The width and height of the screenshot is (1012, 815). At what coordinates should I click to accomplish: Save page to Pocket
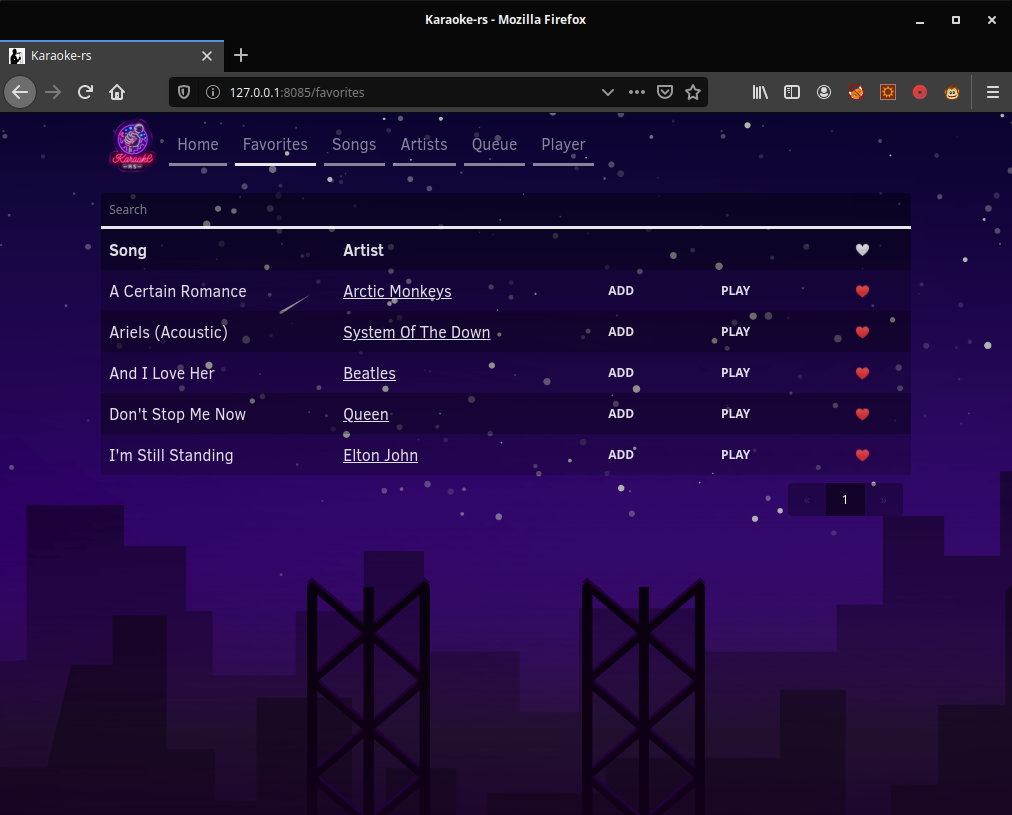point(665,92)
